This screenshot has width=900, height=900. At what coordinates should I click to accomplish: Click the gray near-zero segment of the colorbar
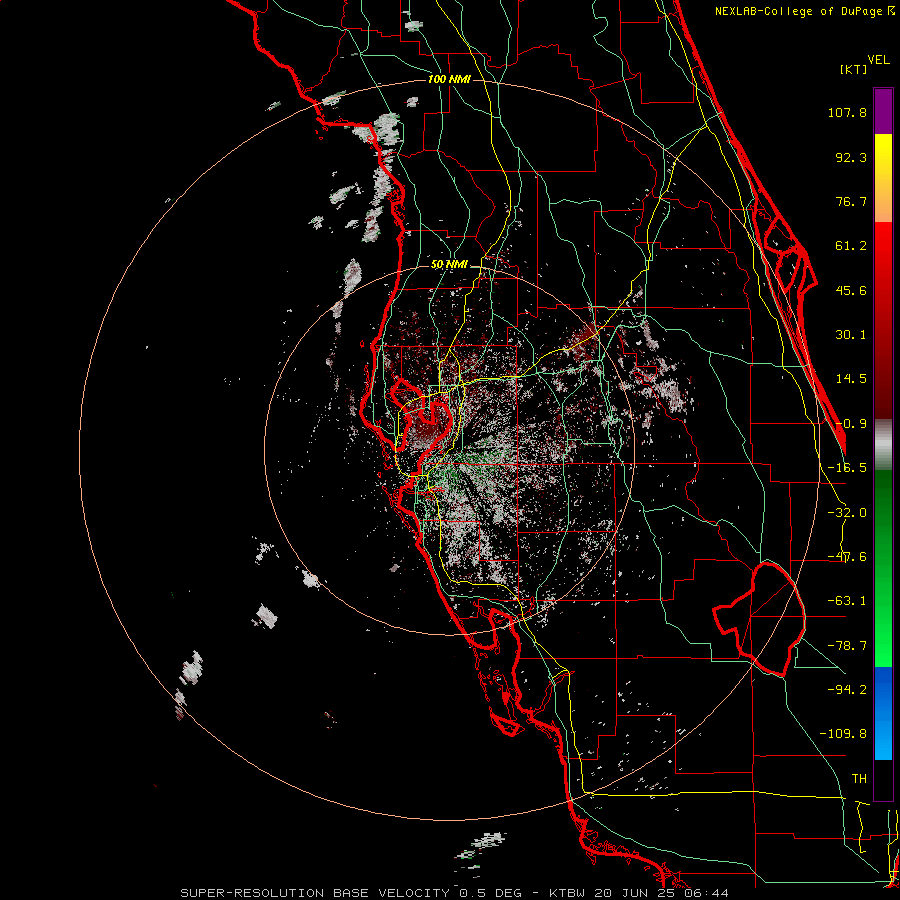pos(883,444)
